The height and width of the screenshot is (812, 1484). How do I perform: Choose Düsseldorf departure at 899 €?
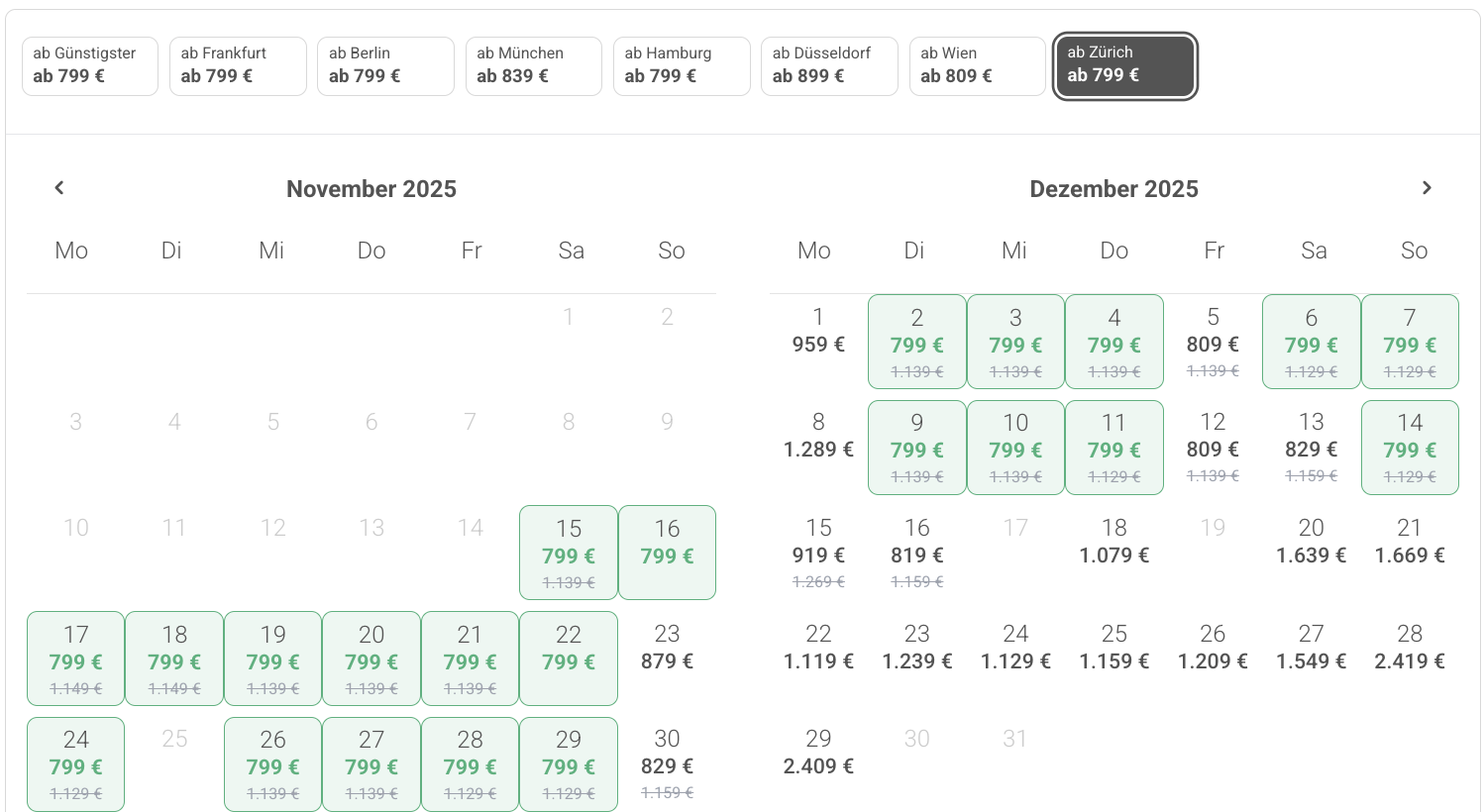click(829, 65)
